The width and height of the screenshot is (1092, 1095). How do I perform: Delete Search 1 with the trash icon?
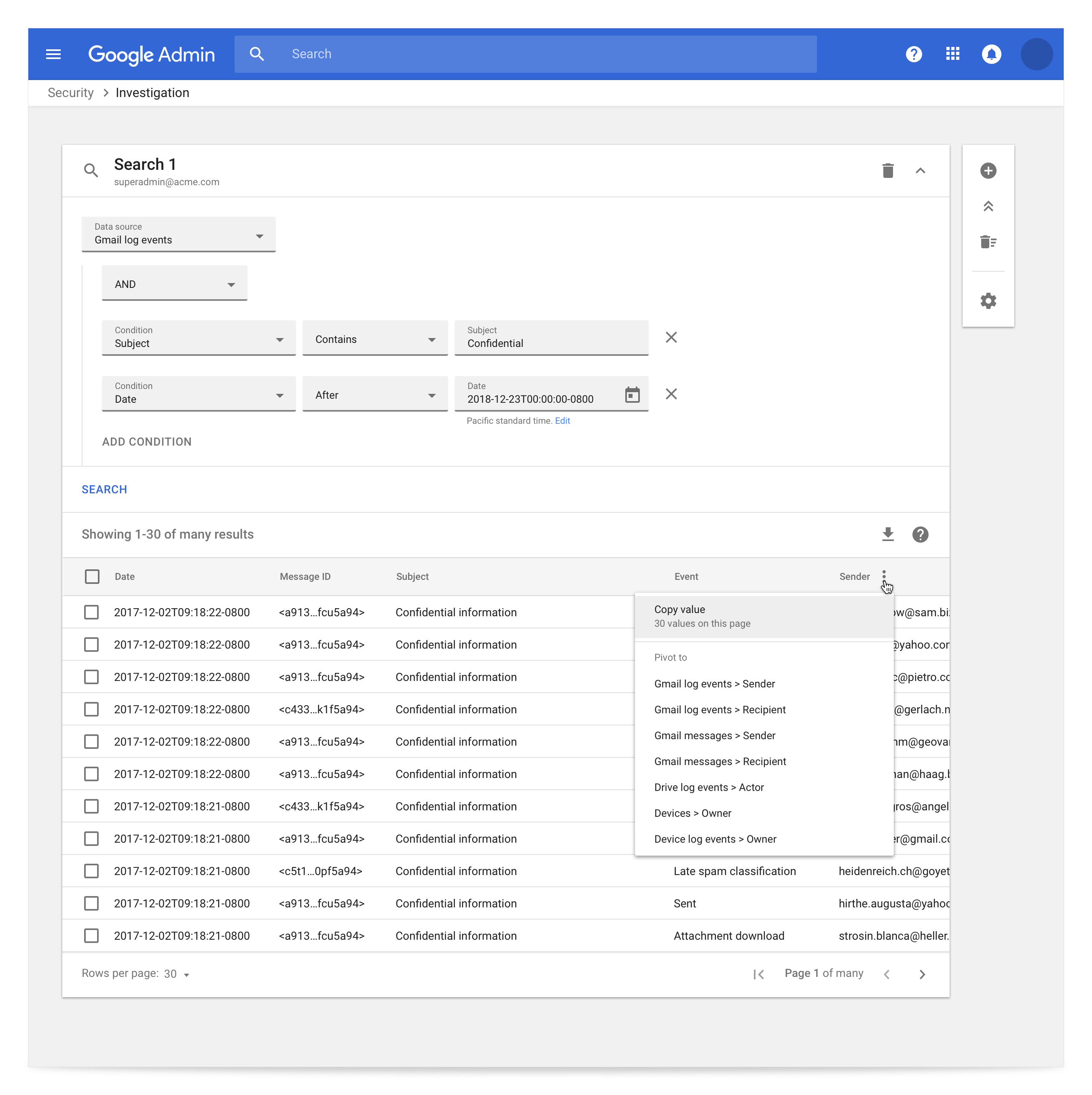(x=888, y=171)
